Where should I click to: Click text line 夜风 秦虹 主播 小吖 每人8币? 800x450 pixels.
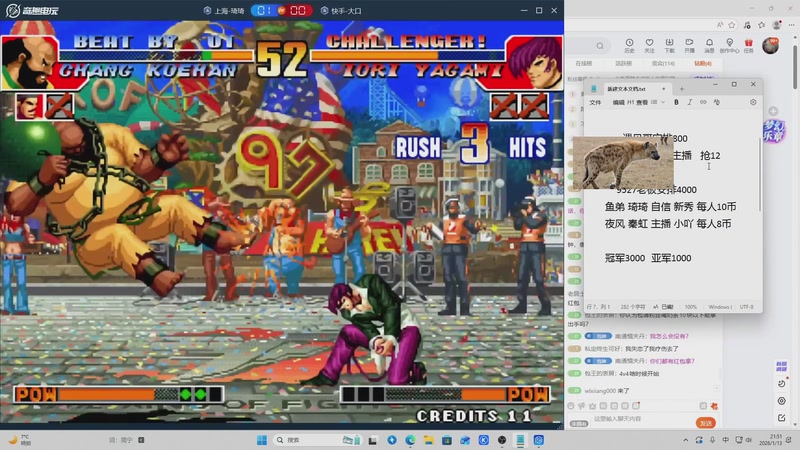point(668,223)
